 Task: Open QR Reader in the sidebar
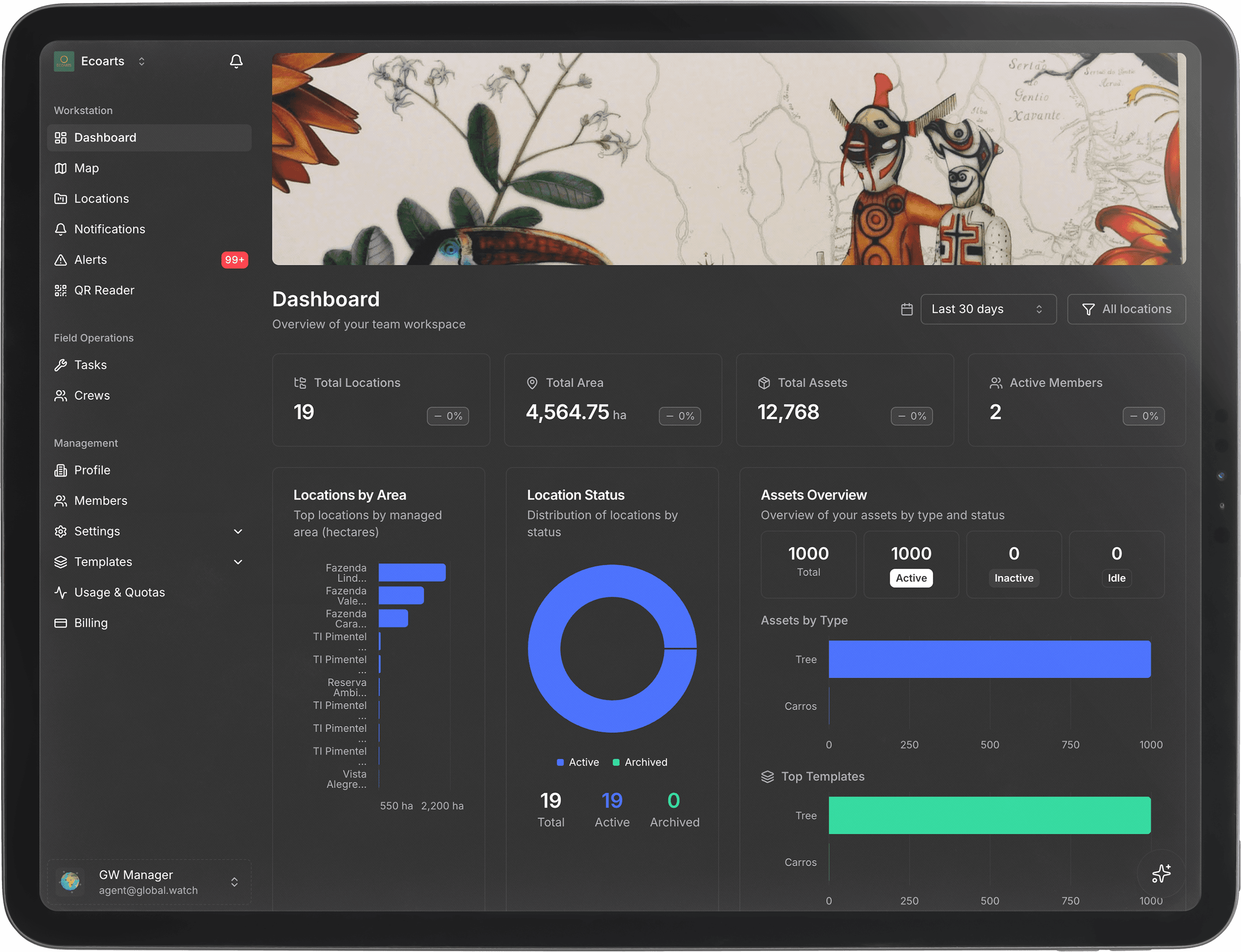149,291
